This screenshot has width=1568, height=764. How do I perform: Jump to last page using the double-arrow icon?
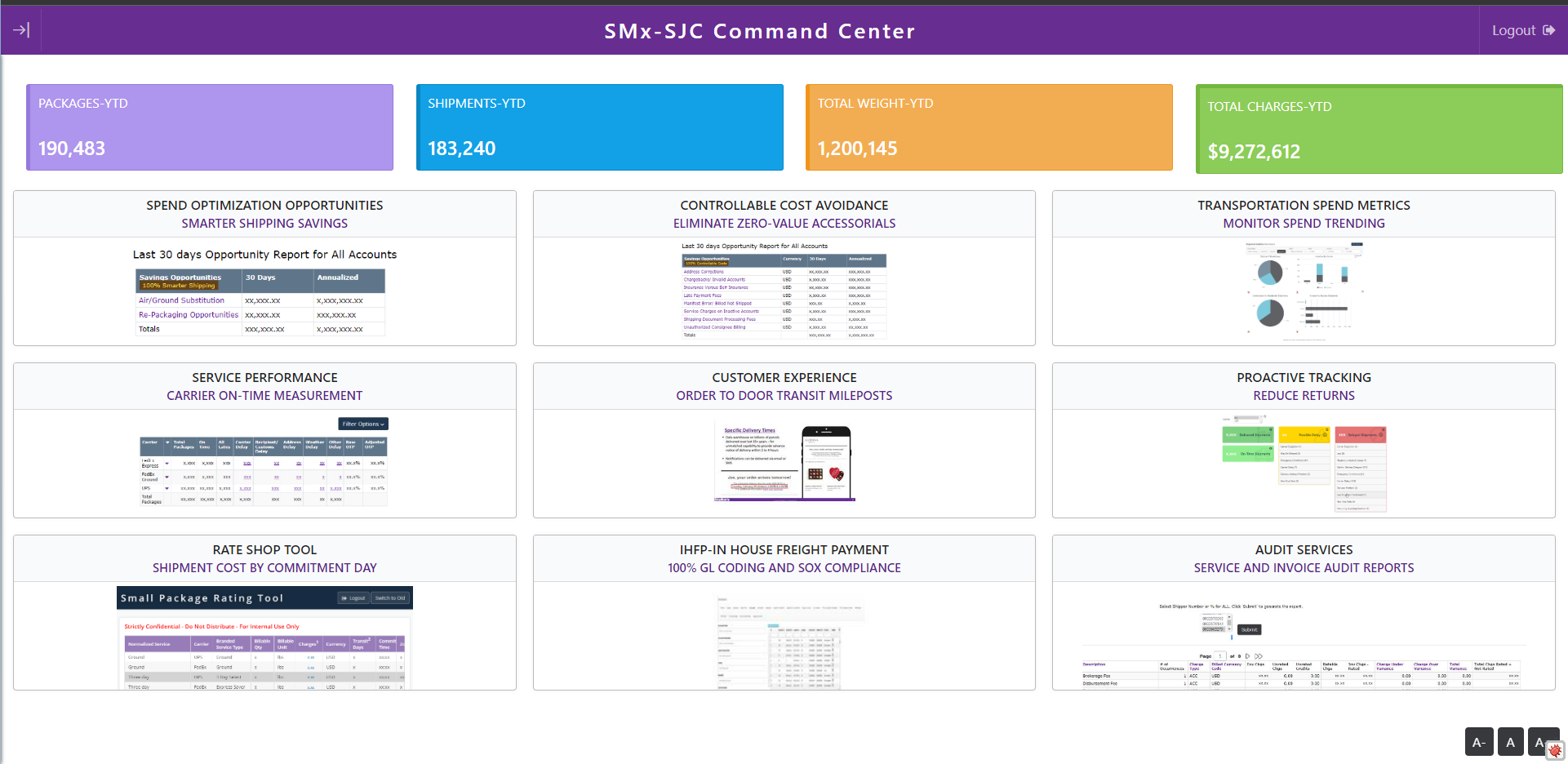(x=1259, y=656)
